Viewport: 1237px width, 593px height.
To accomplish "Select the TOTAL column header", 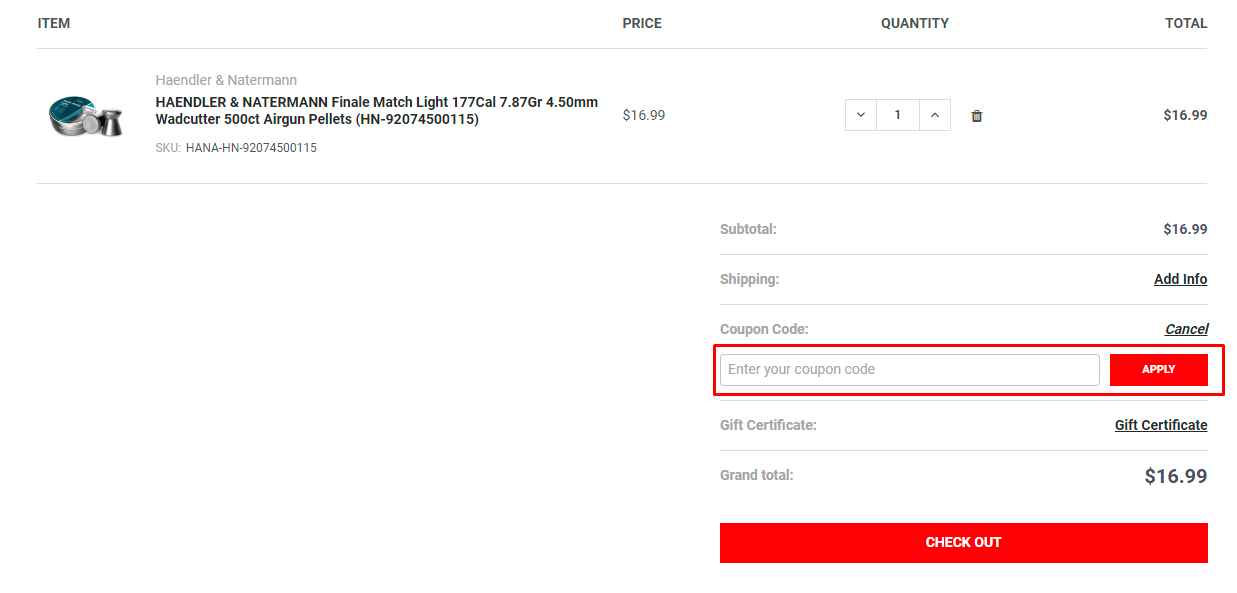I will click(x=1186, y=23).
